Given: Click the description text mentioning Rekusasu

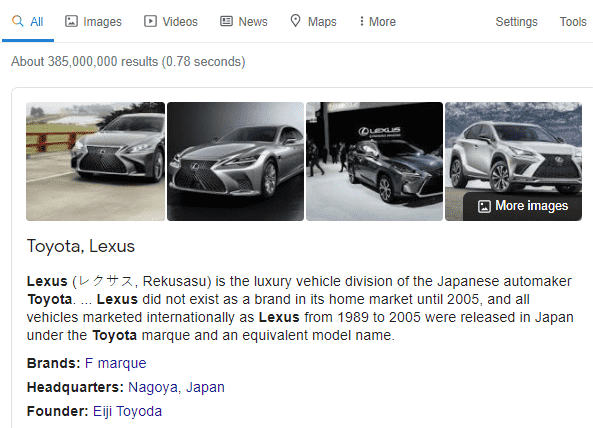Looking at the screenshot, I should coord(300,308).
